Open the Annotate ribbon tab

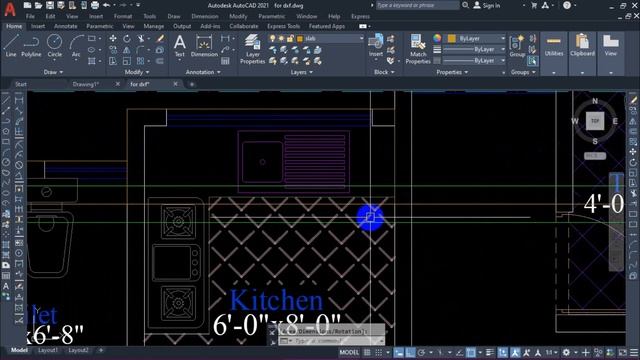(65, 26)
